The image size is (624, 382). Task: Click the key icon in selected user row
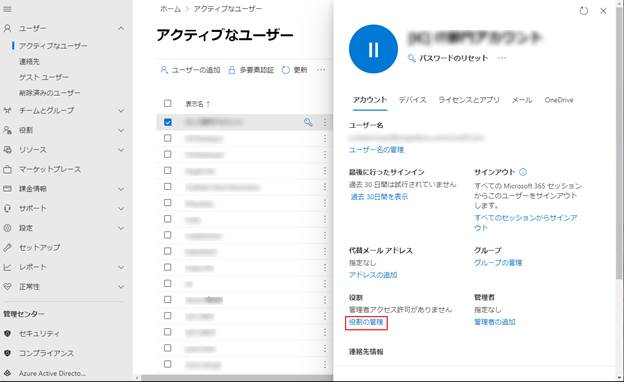point(308,122)
